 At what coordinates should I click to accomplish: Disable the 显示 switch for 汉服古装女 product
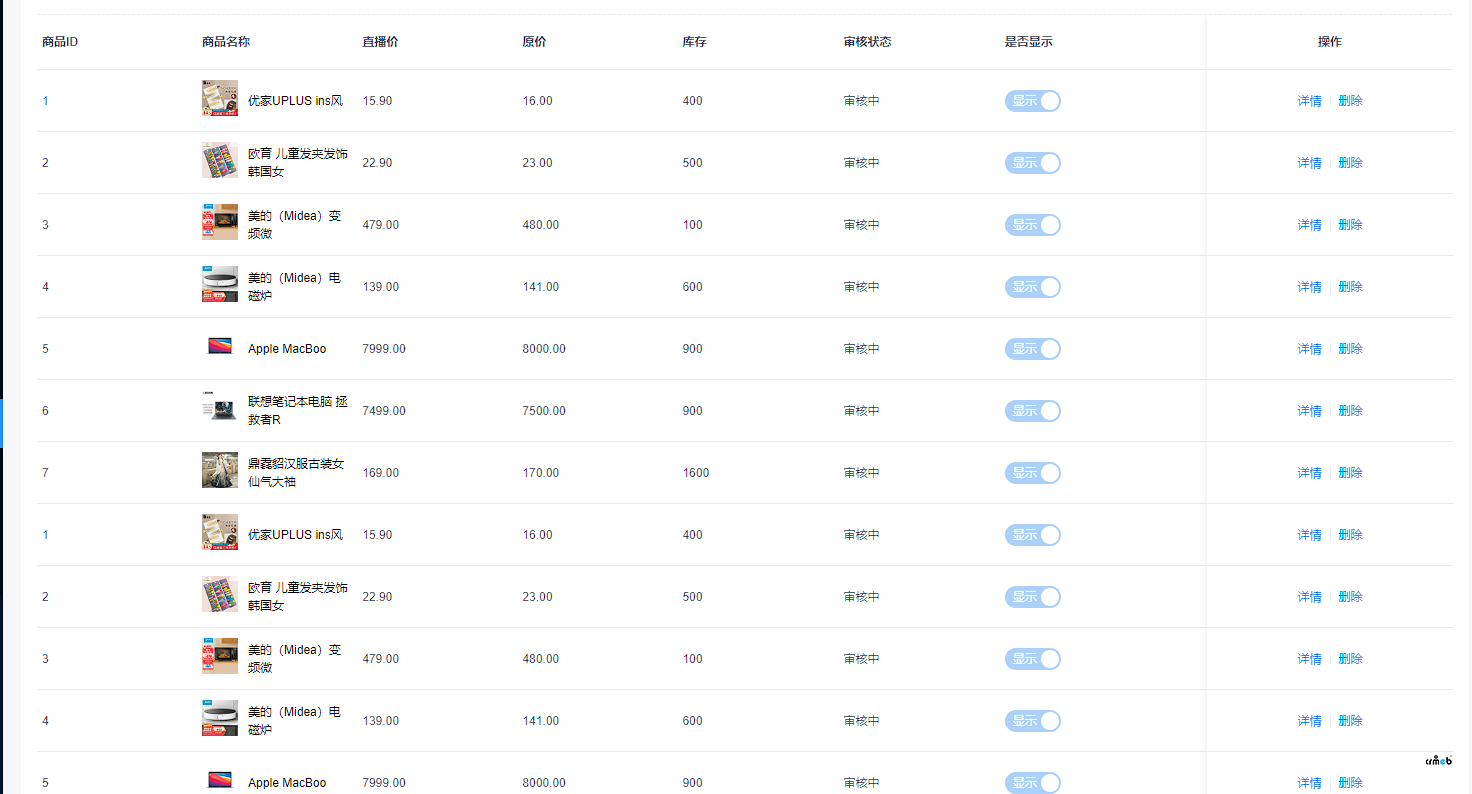[x=1032, y=473]
